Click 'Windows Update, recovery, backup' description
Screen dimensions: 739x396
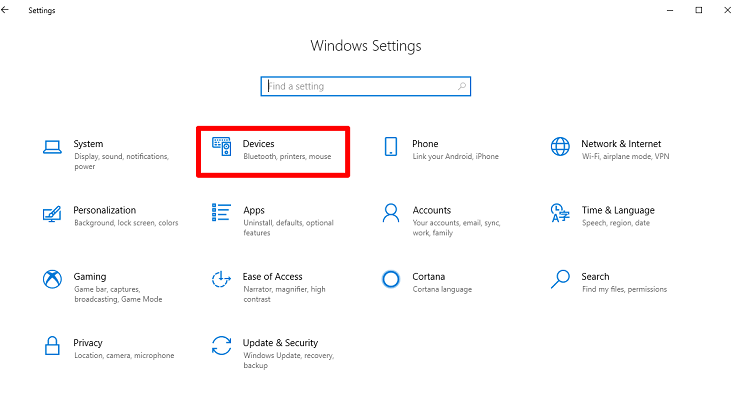288,360
